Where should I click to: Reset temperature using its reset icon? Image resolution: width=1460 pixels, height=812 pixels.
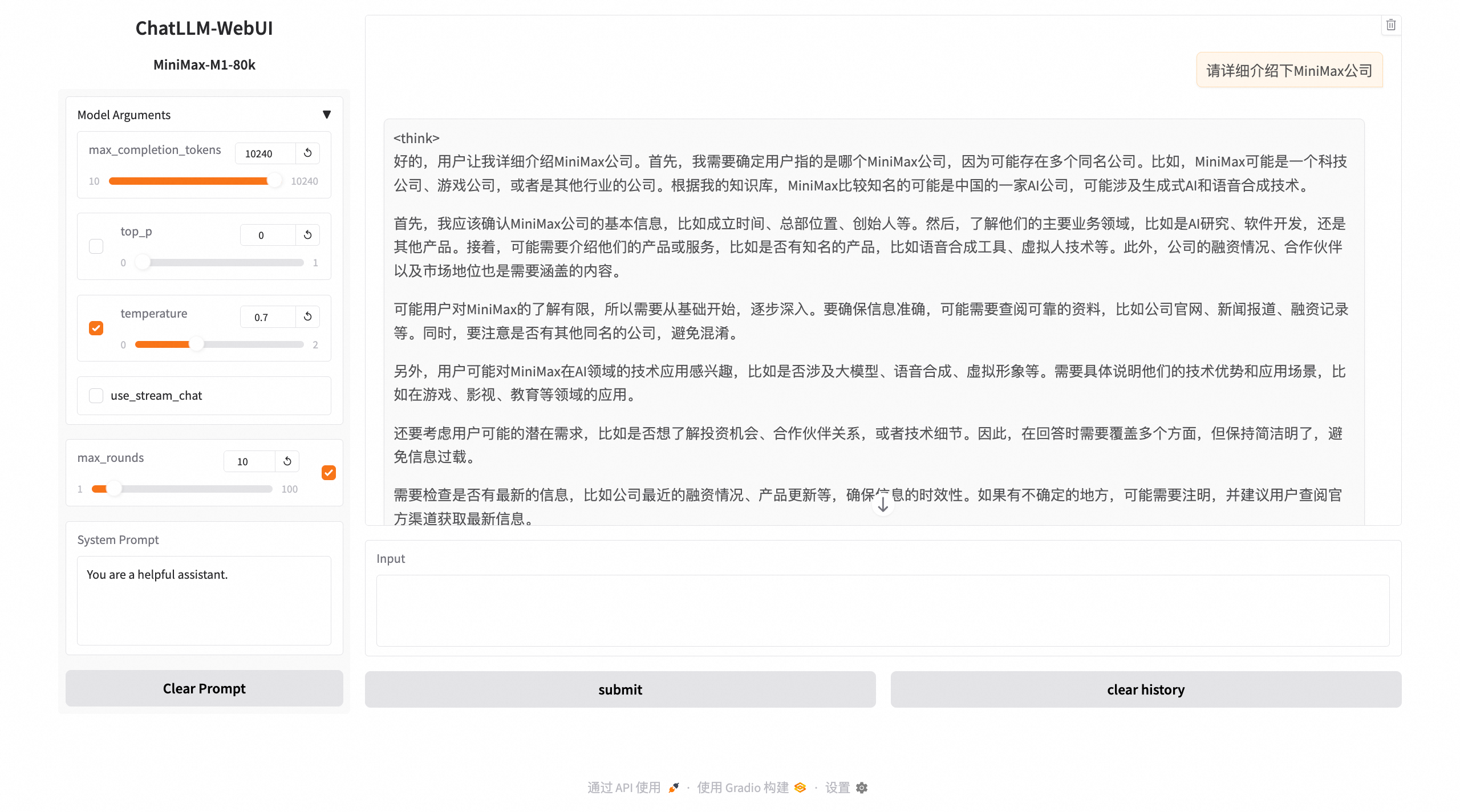click(307, 316)
